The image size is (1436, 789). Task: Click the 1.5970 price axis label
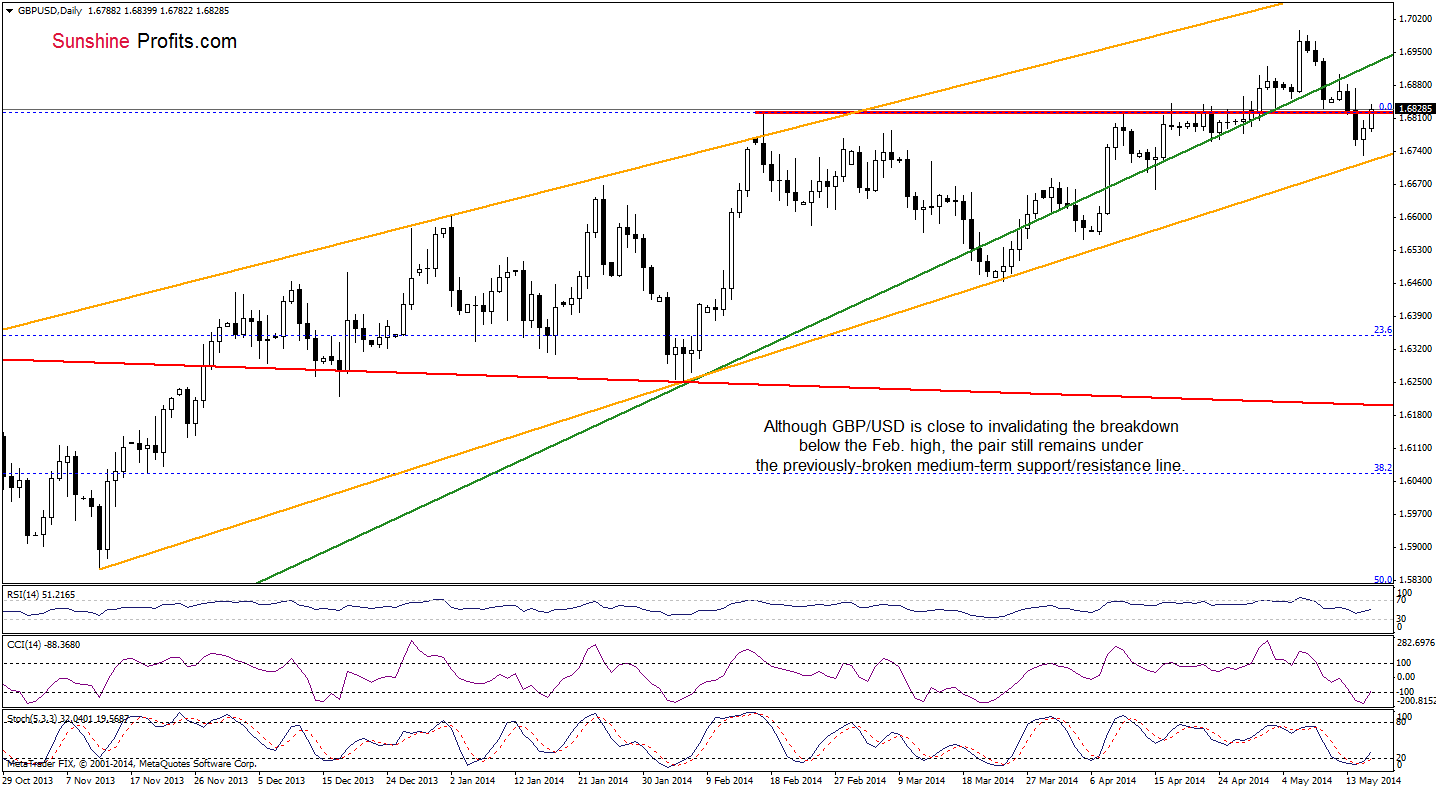point(1416,514)
